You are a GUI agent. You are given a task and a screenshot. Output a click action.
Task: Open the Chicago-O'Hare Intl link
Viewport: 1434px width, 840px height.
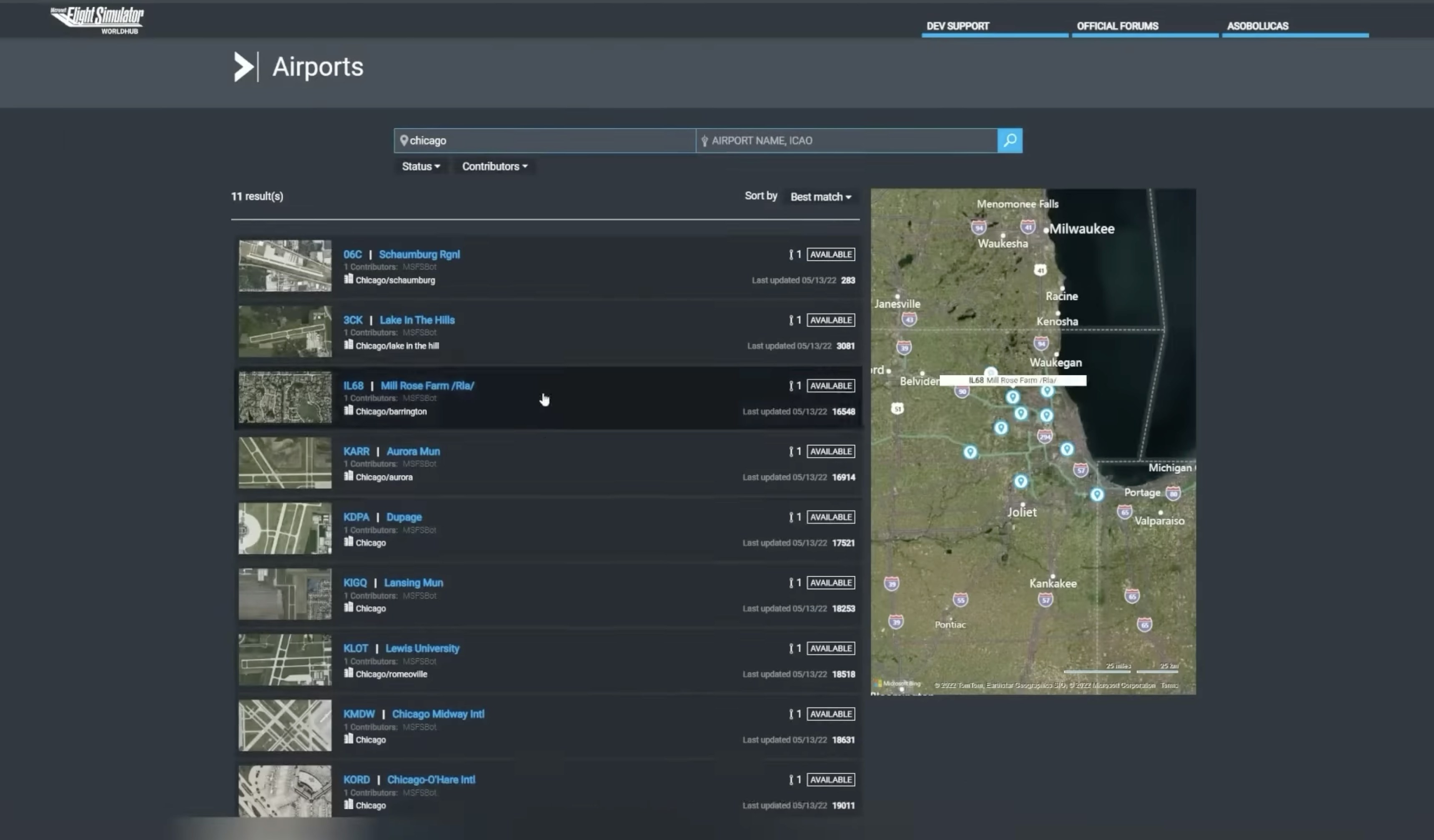pos(431,780)
